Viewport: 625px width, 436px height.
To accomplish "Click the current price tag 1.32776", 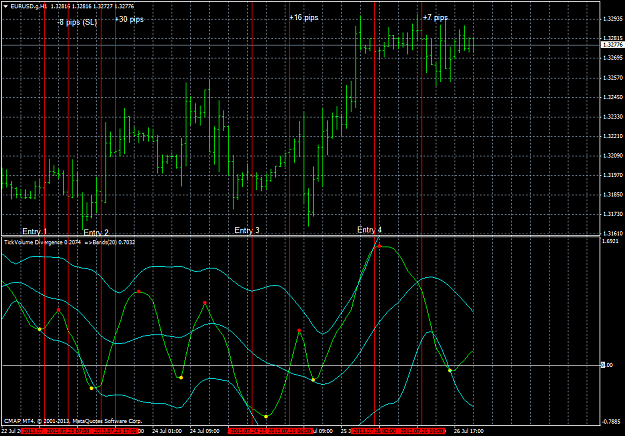I will click(x=612, y=45).
